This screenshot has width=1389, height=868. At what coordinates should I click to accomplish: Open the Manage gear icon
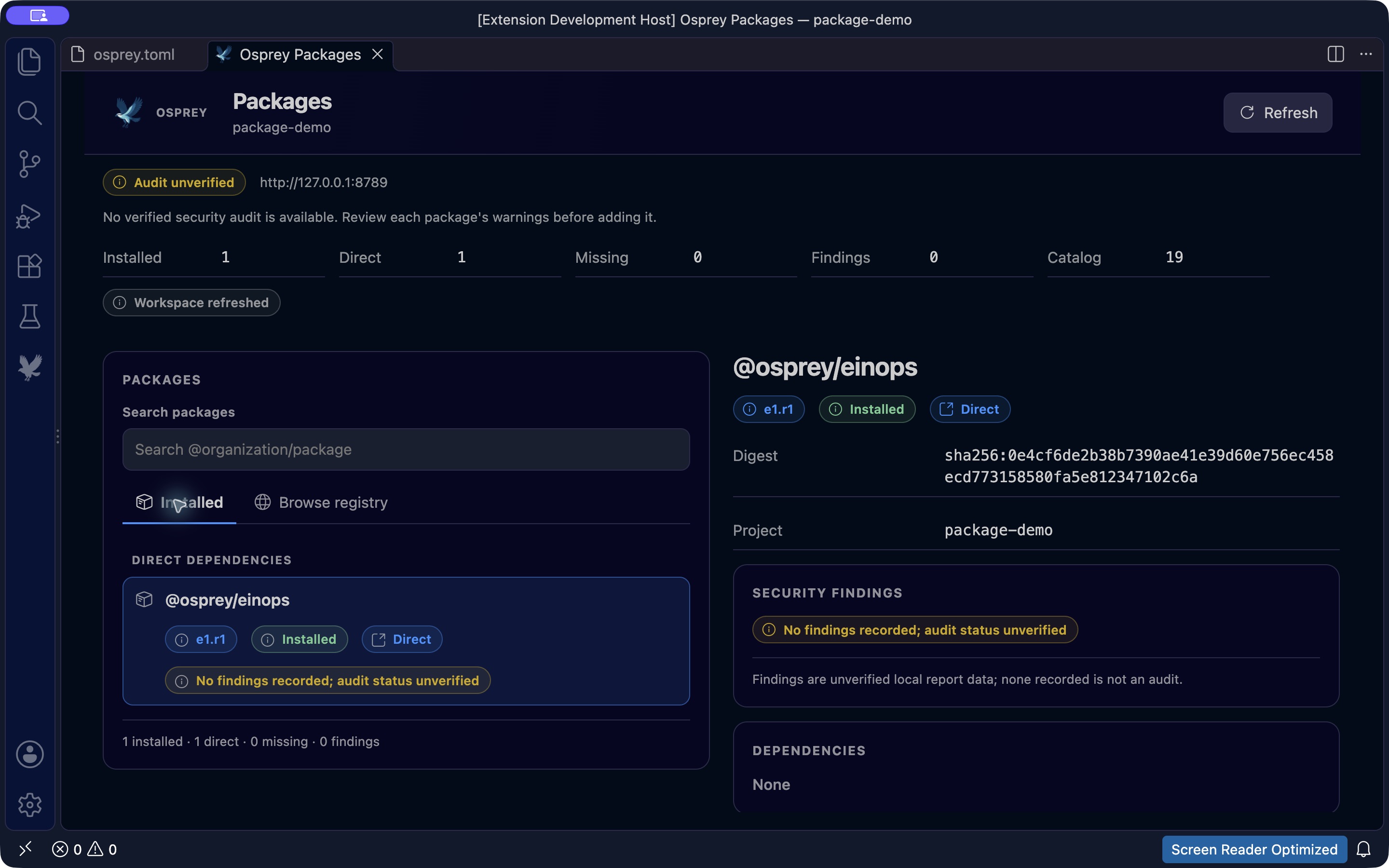pyautogui.click(x=29, y=805)
